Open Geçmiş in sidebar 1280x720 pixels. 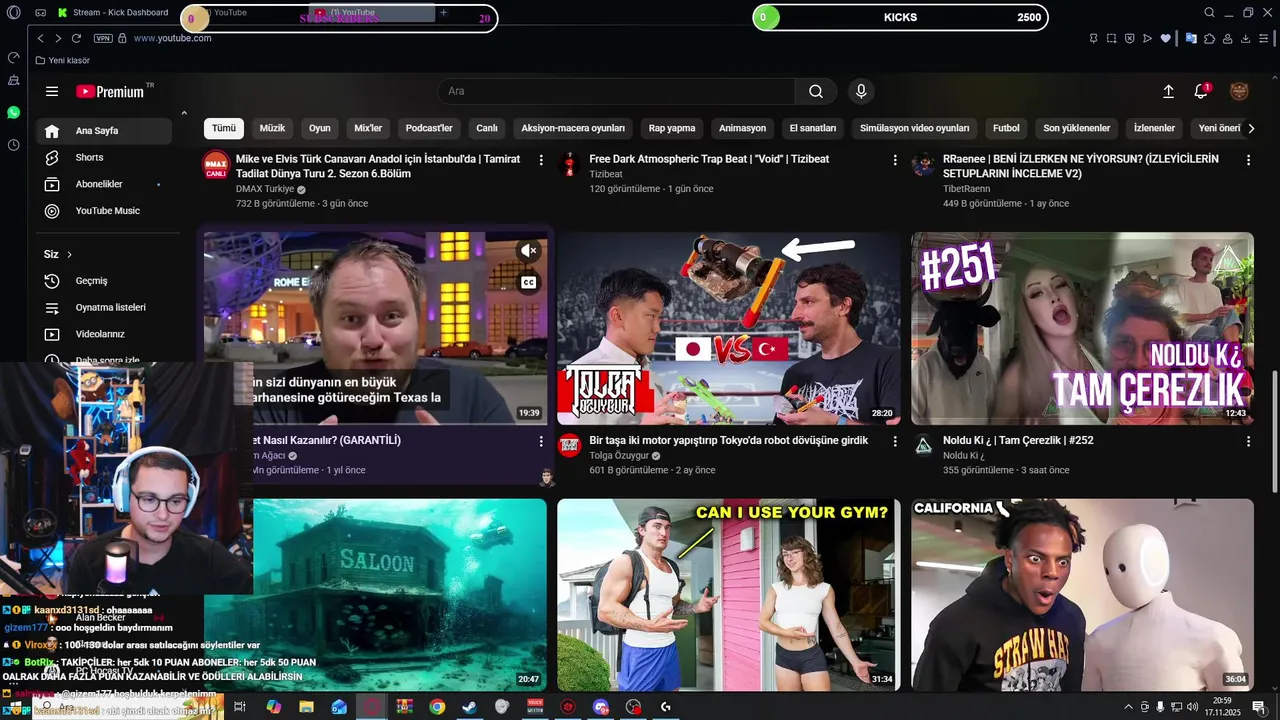[105, 281]
